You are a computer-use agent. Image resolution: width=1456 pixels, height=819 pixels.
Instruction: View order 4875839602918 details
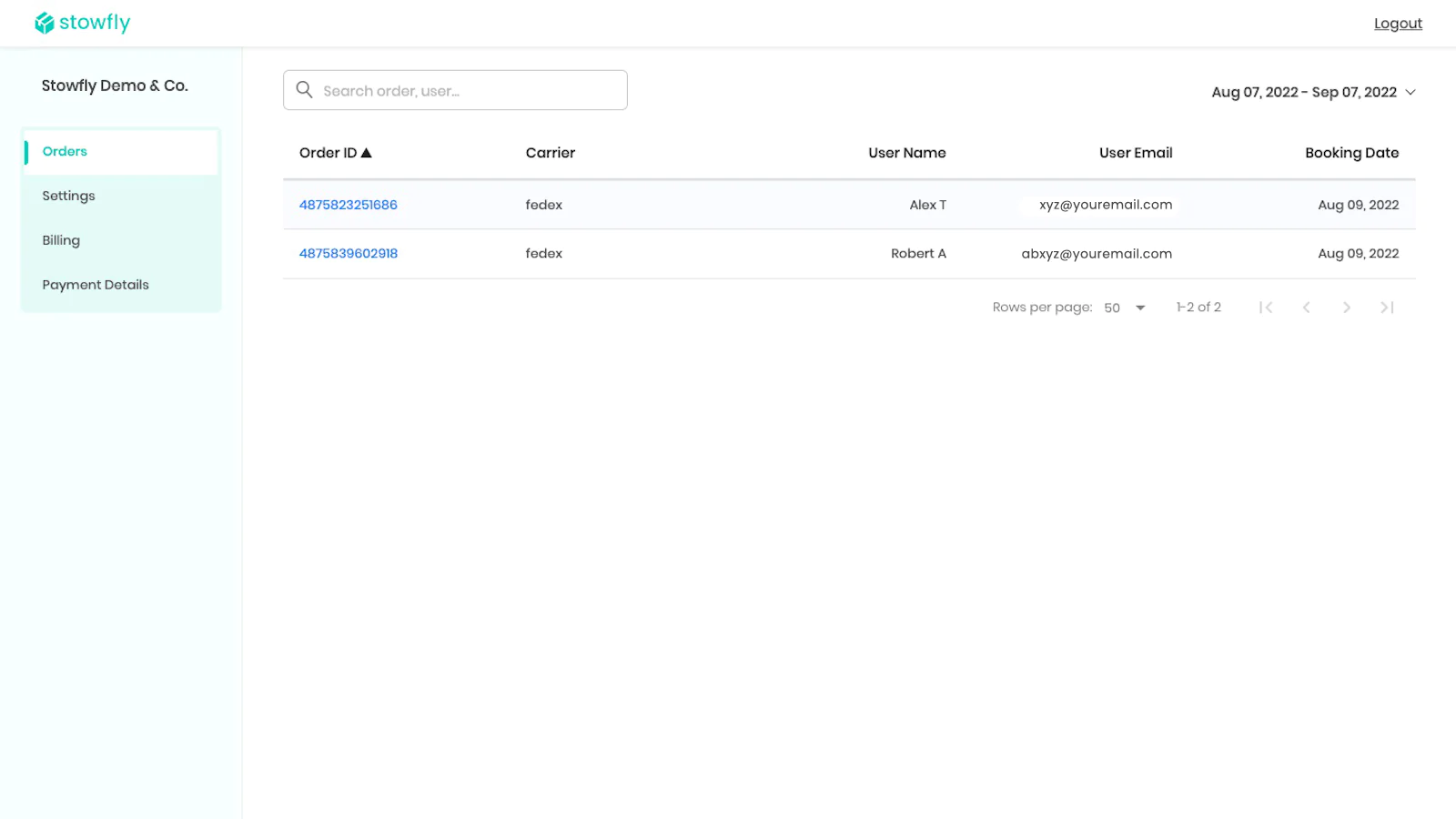[x=349, y=254]
